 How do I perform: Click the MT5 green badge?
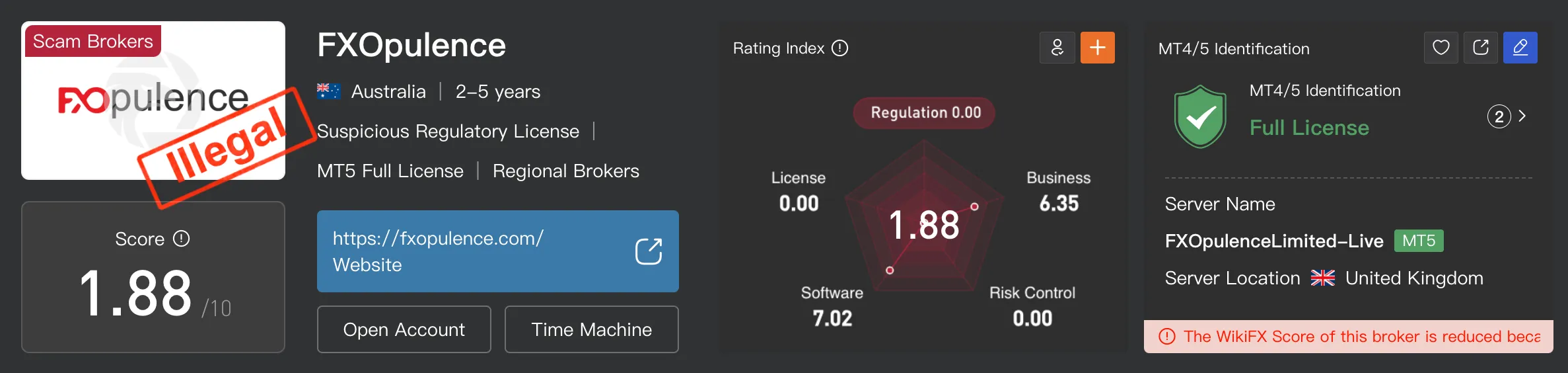1419,241
